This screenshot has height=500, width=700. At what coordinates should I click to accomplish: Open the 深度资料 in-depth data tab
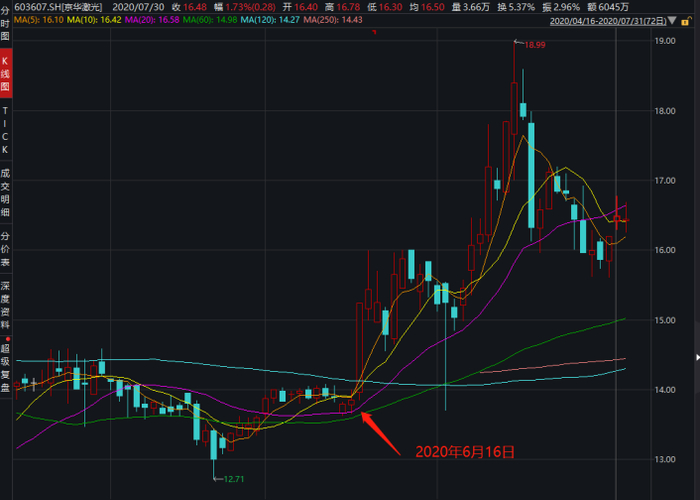[5, 305]
